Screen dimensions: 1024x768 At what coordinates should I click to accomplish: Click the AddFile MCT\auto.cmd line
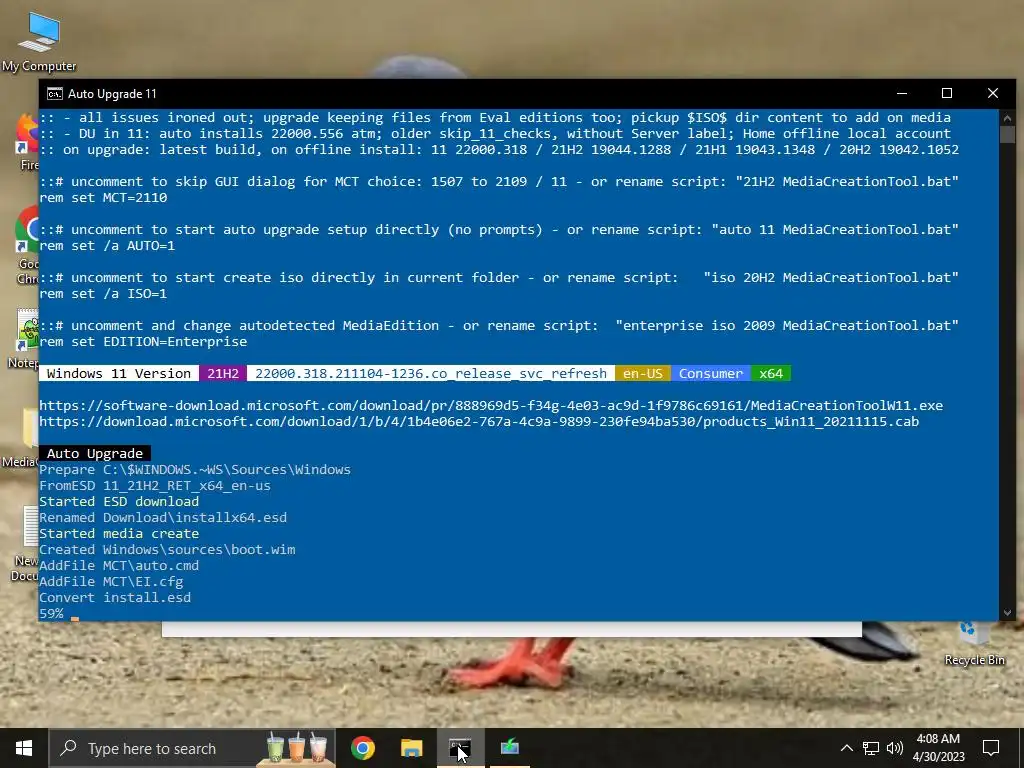(119, 566)
